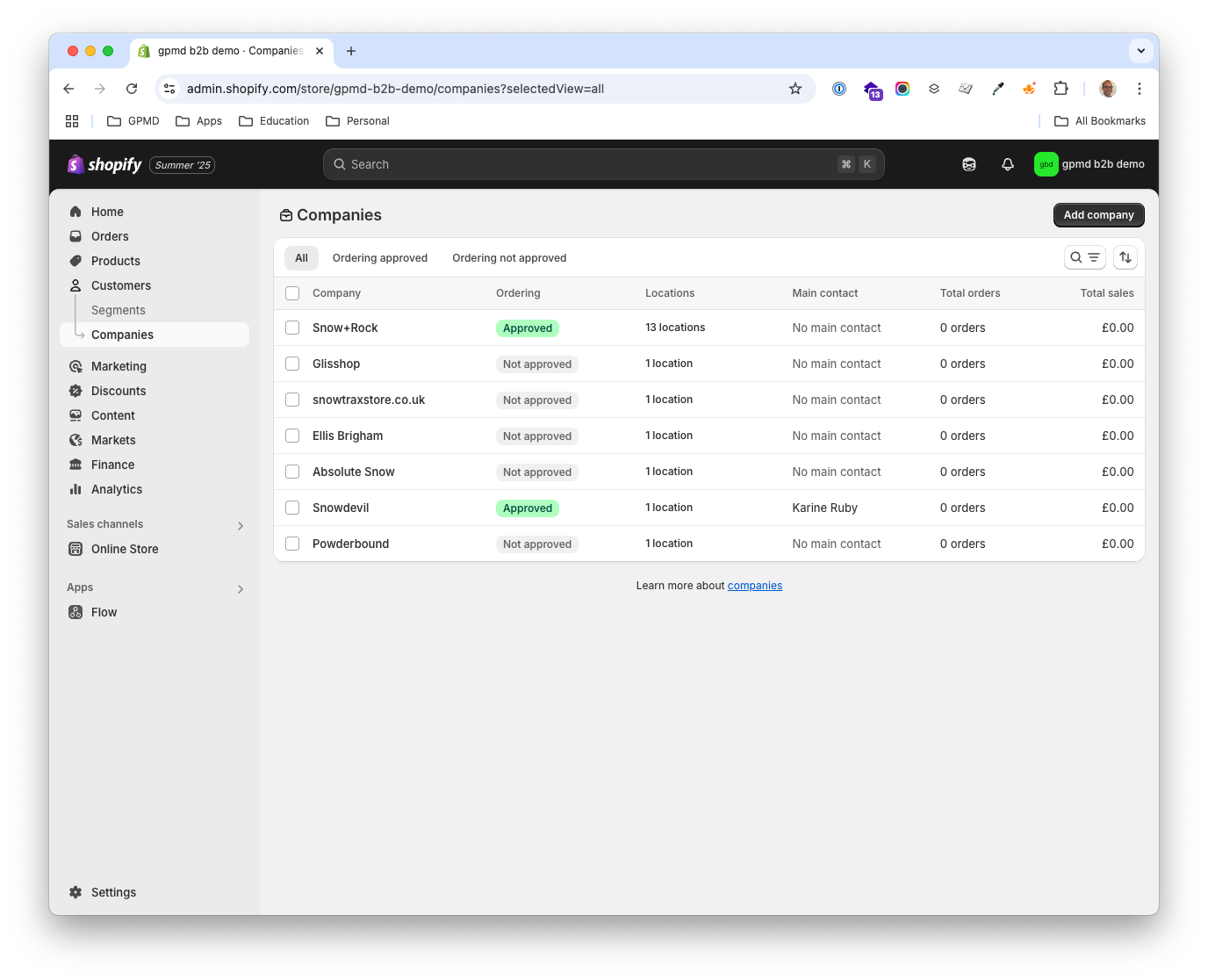The height and width of the screenshot is (980, 1208).
Task: Bookmark this page with the star icon
Action: tap(795, 89)
